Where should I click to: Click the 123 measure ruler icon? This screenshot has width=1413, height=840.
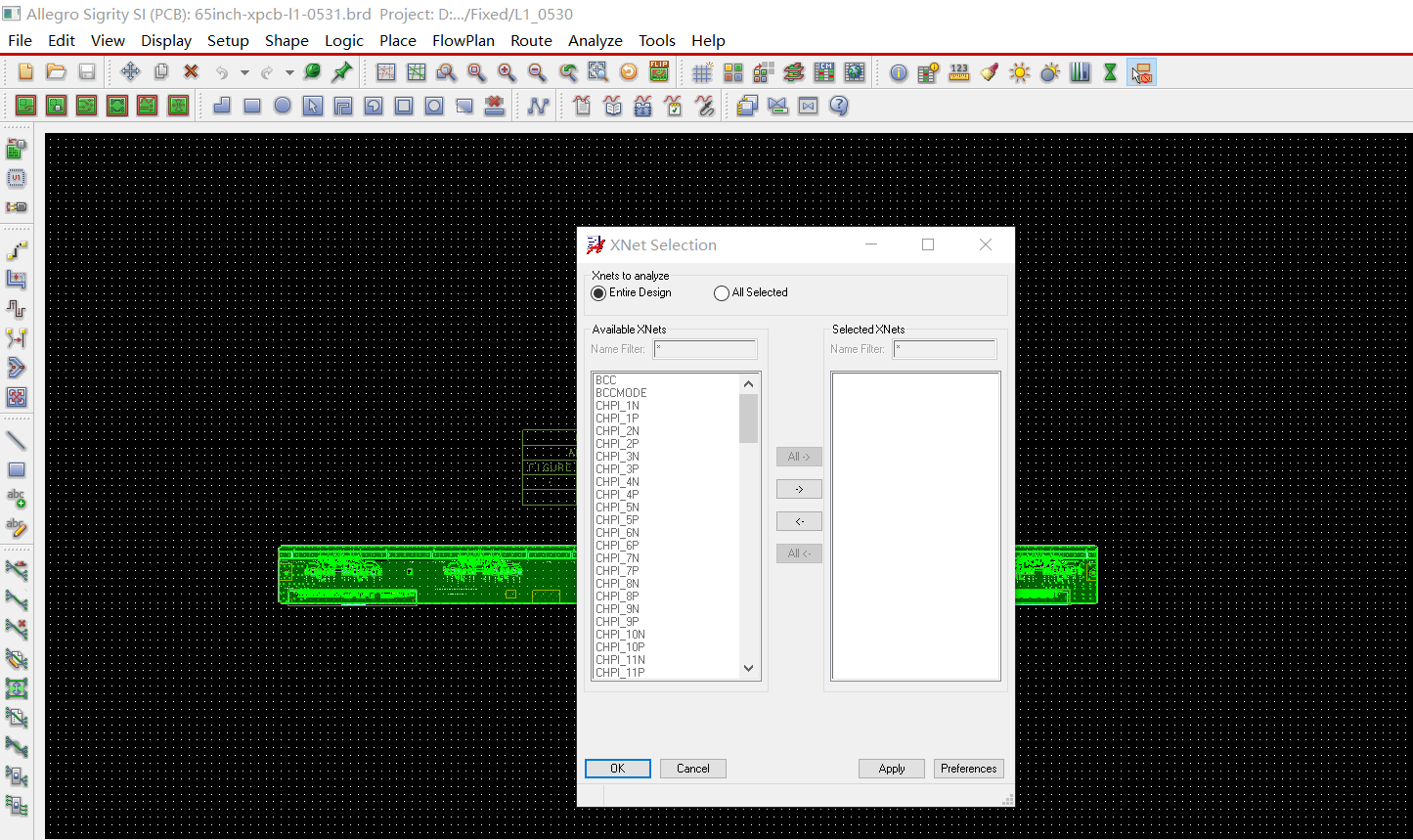pyautogui.click(x=959, y=72)
